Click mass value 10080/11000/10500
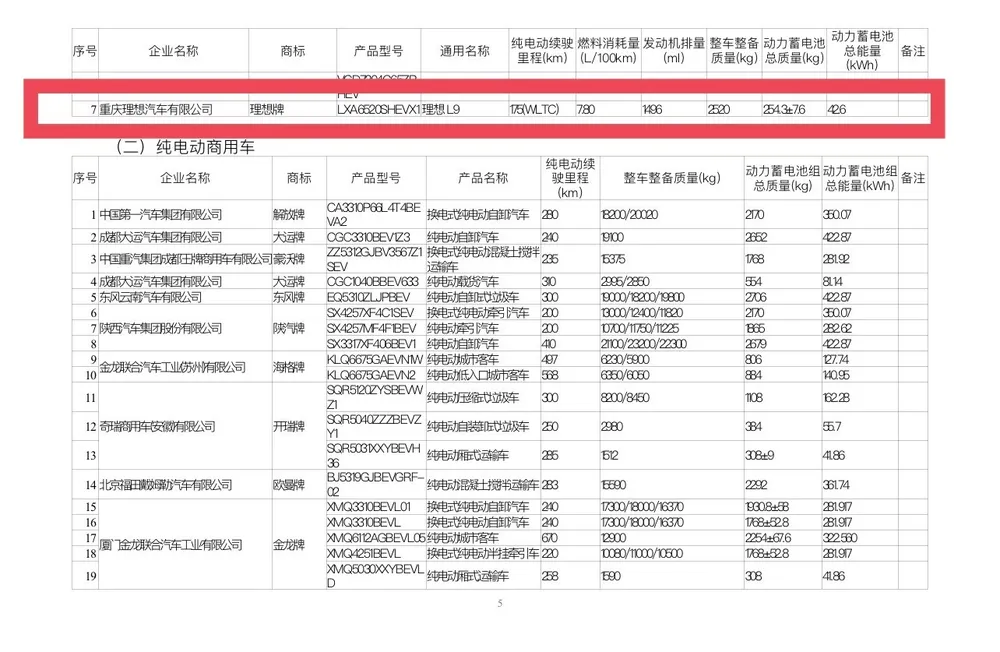The width and height of the screenshot is (1000, 652). coord(642,554)
